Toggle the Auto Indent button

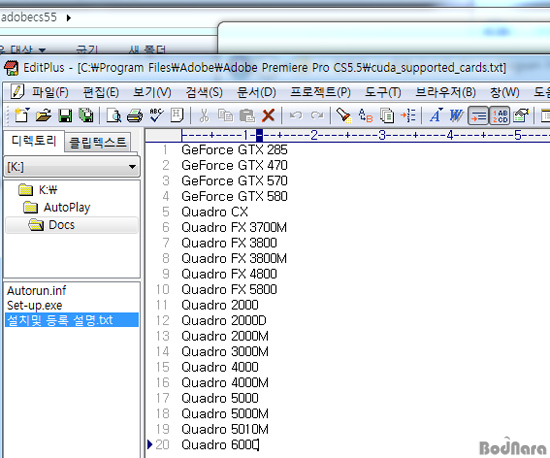(x=478, y=116)
